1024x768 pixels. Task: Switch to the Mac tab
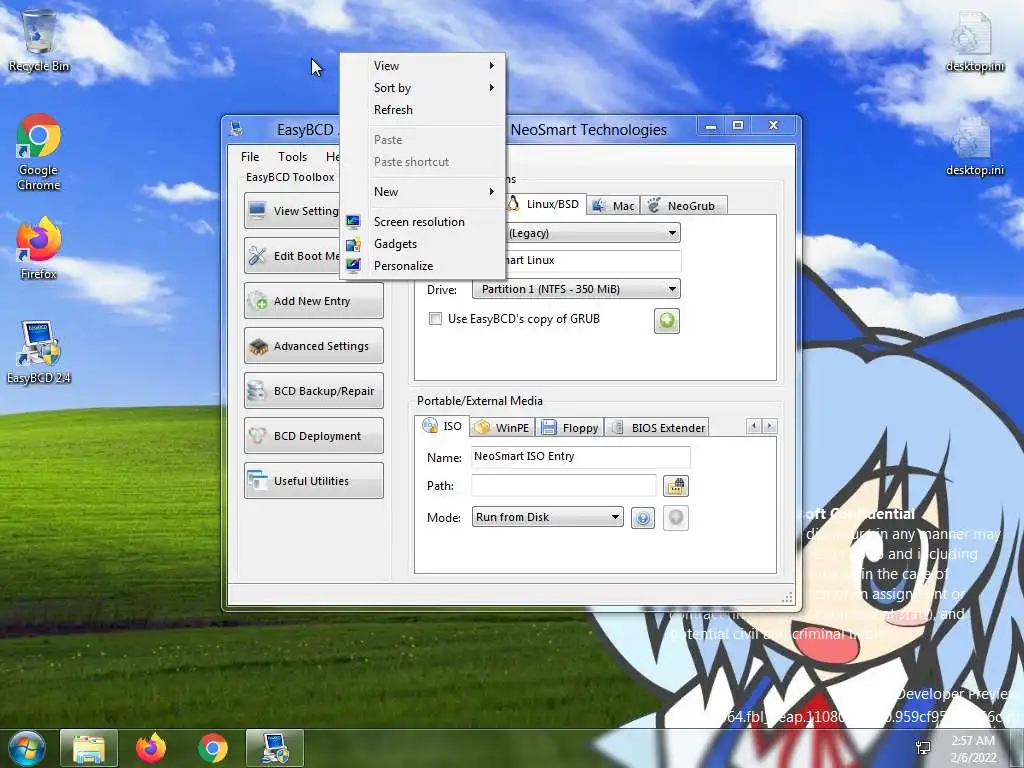[x=613, y=206]
